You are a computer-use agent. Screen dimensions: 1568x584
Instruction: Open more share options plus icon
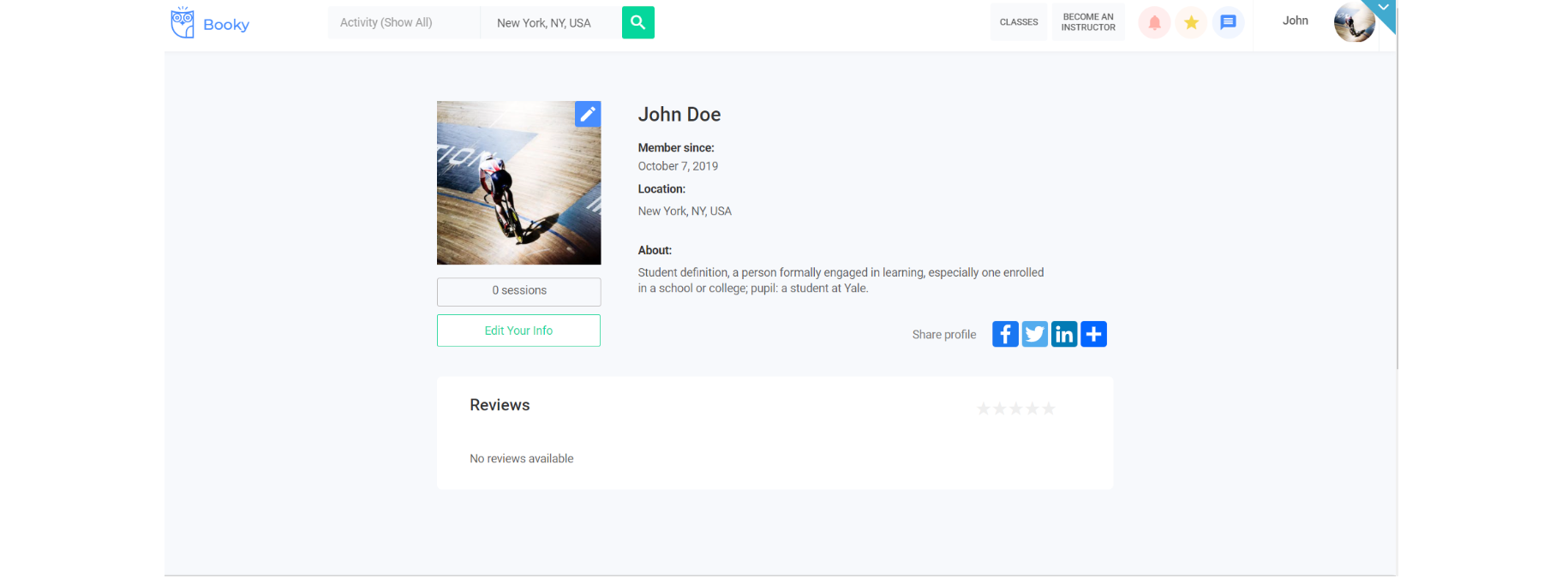coord(1093,334)
